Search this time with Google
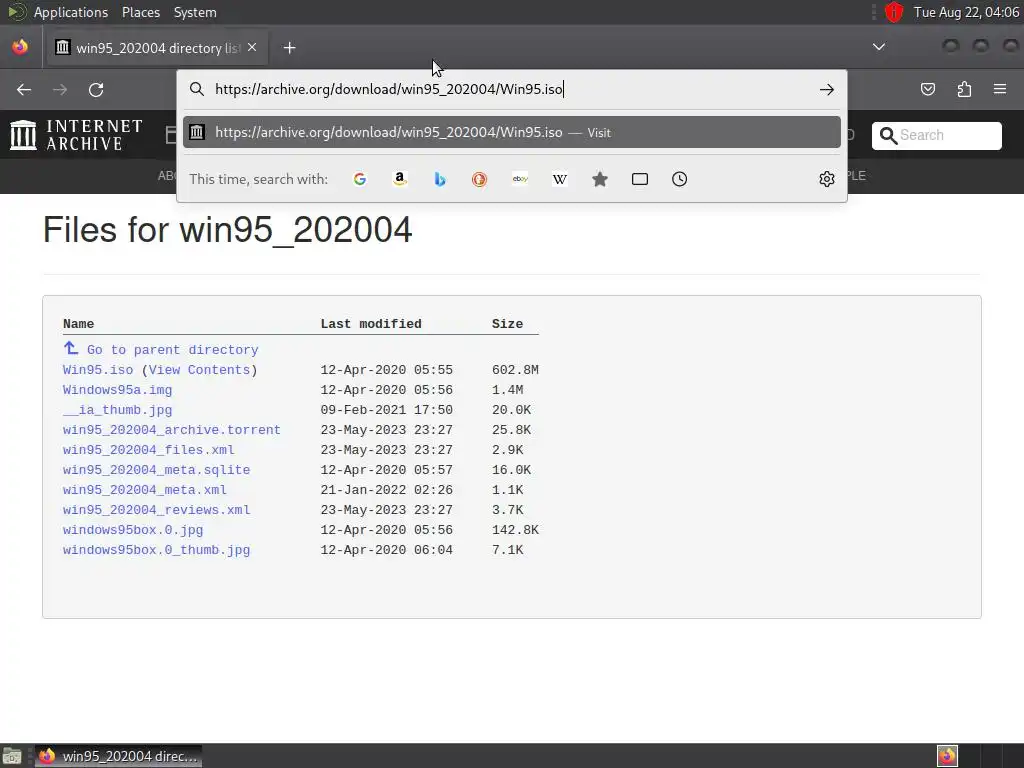The image size is (1024, 768). [x=360, y=179]
